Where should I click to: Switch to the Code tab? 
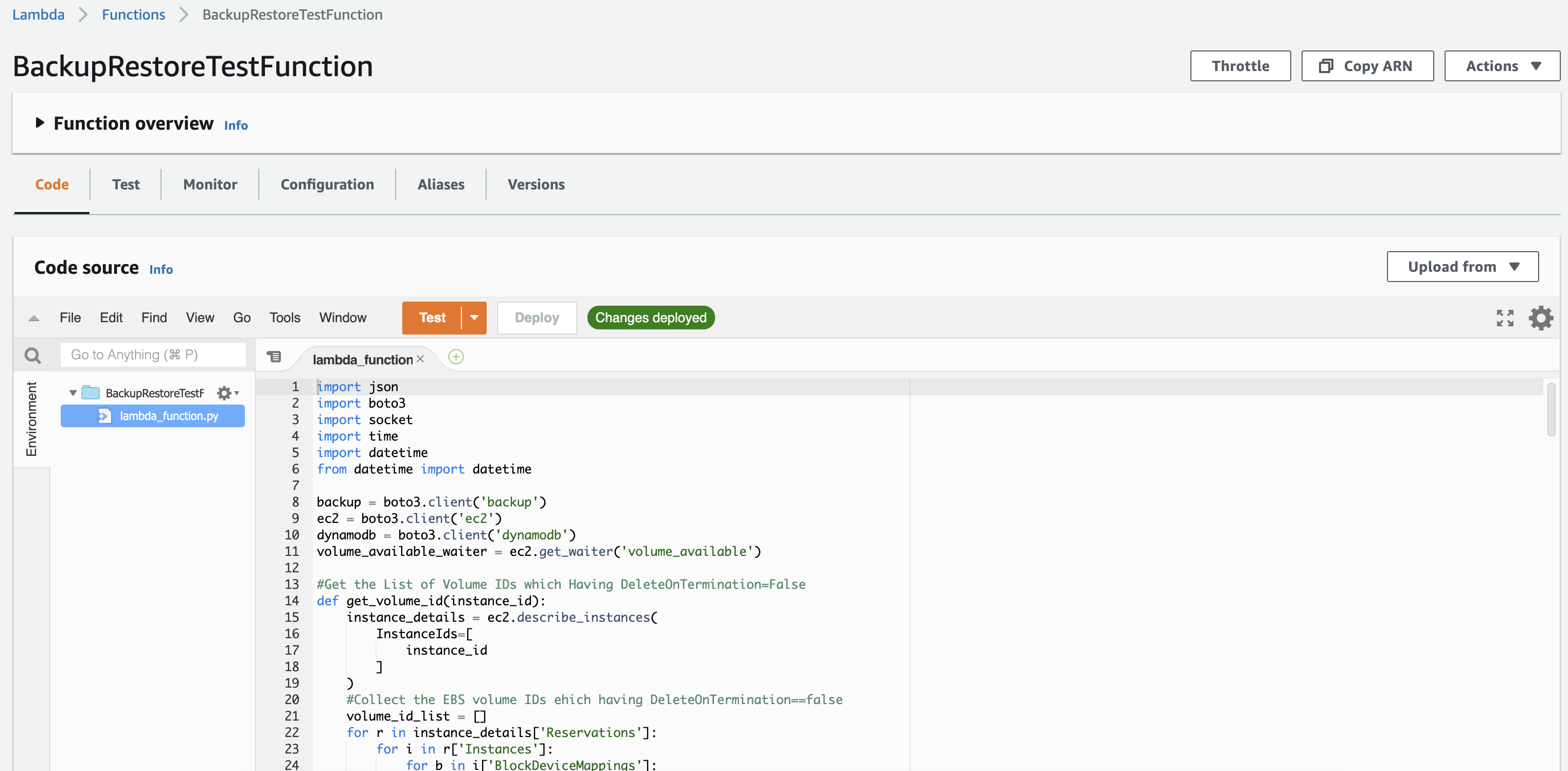(52, 185)
